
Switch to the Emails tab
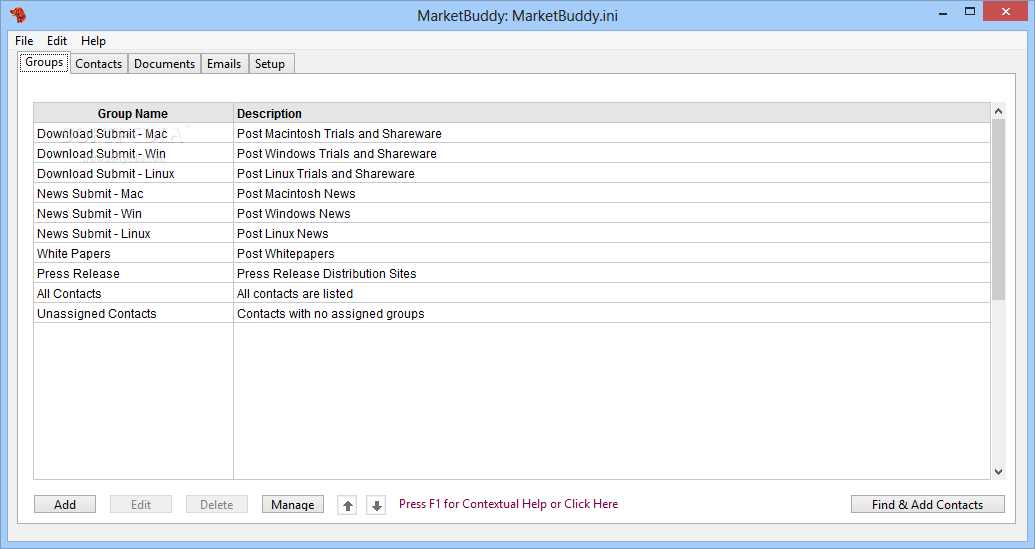pos(224,64)
